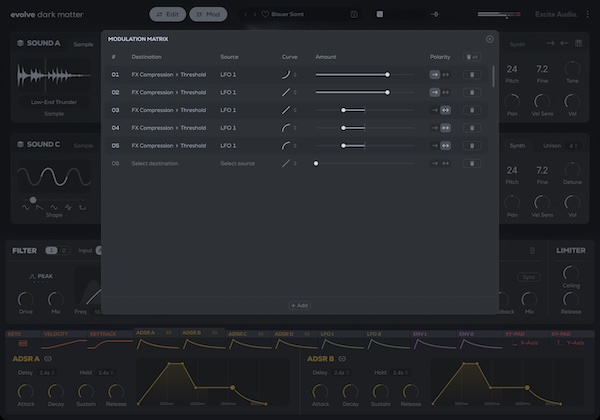Image resolution: width=600 pixels, height=420 pixels.
Task: Open the curve shape selector for row 02
Action: [x=289, y=92]
